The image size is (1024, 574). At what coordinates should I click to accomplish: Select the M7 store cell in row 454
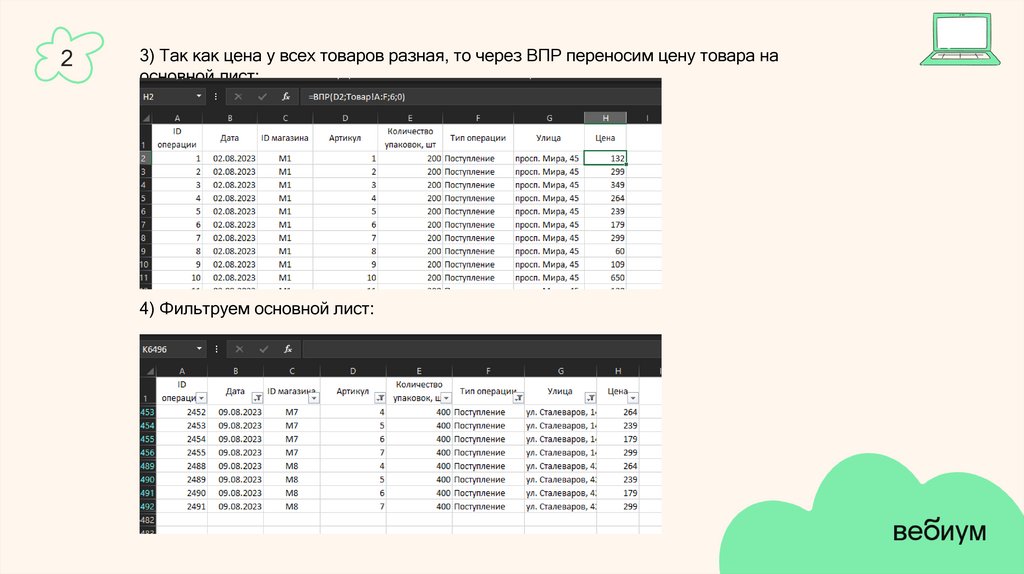(292, 426)
